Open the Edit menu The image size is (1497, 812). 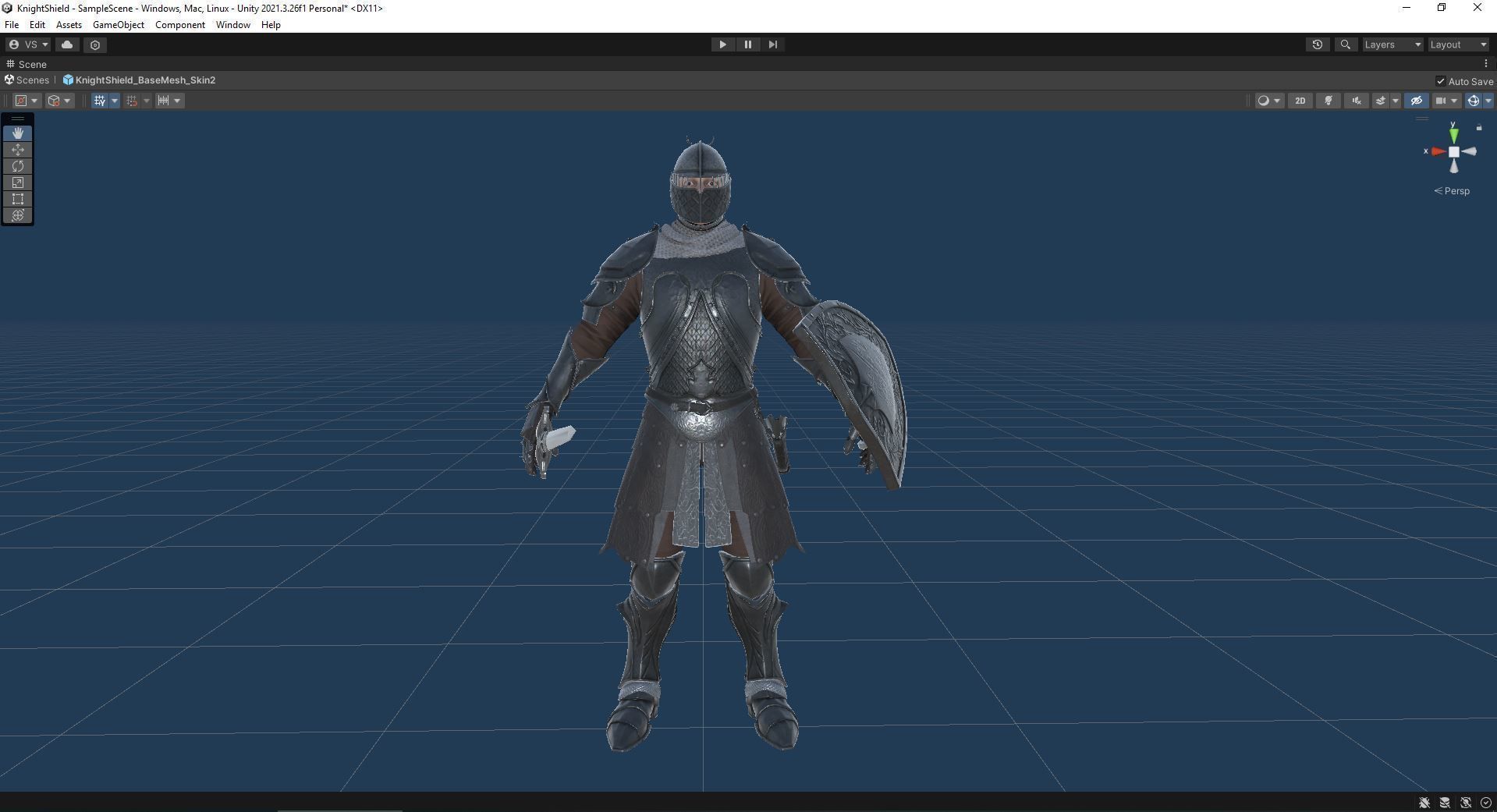click(x=37, y=25)
